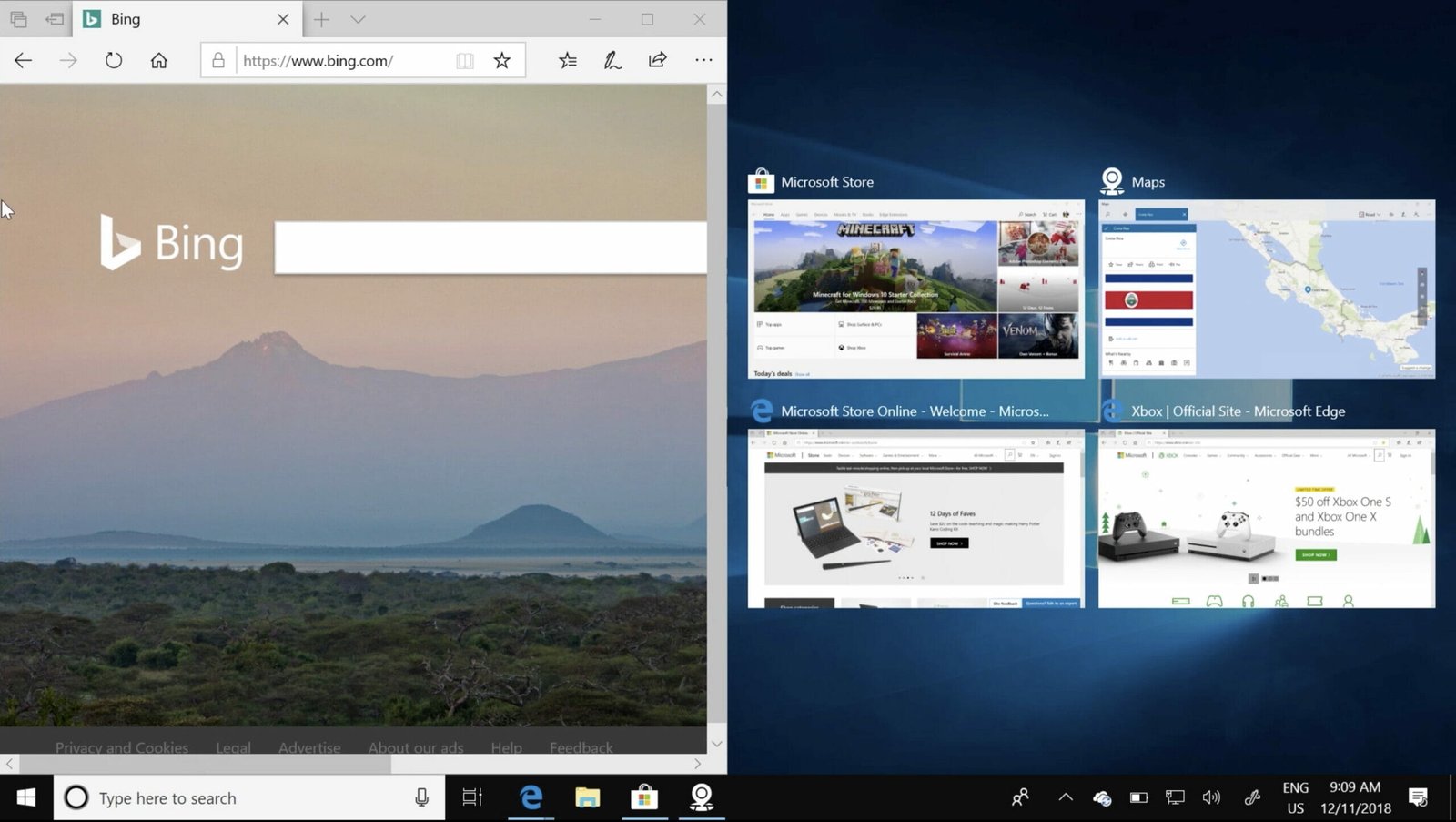Viewport: 1456px width, 822px height.
Task: Open a new tab in Edge
Action: (321, 19)
